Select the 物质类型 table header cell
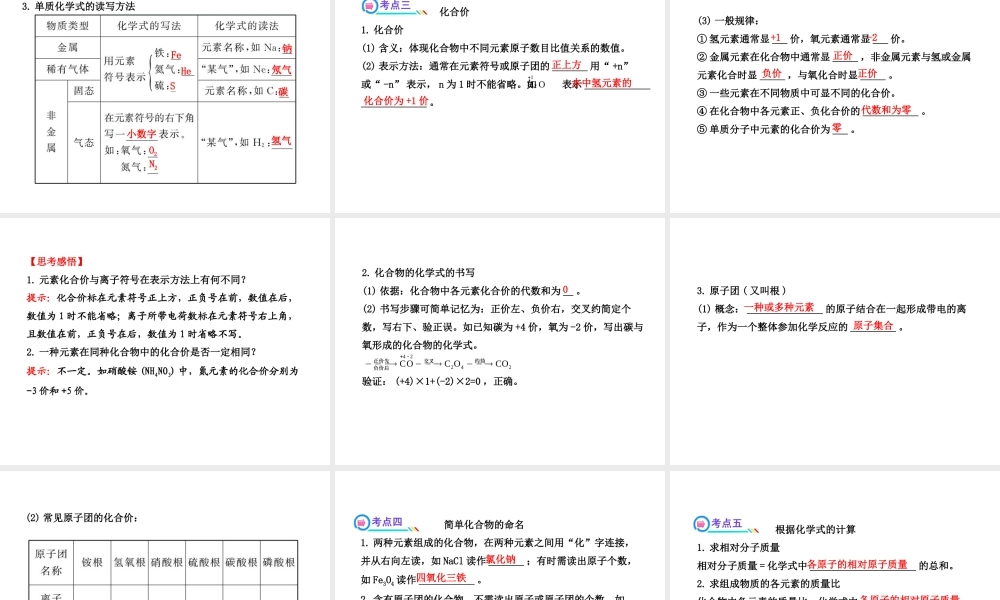The width and height of the screenshot is (1000, 600). tap(68, 26)
